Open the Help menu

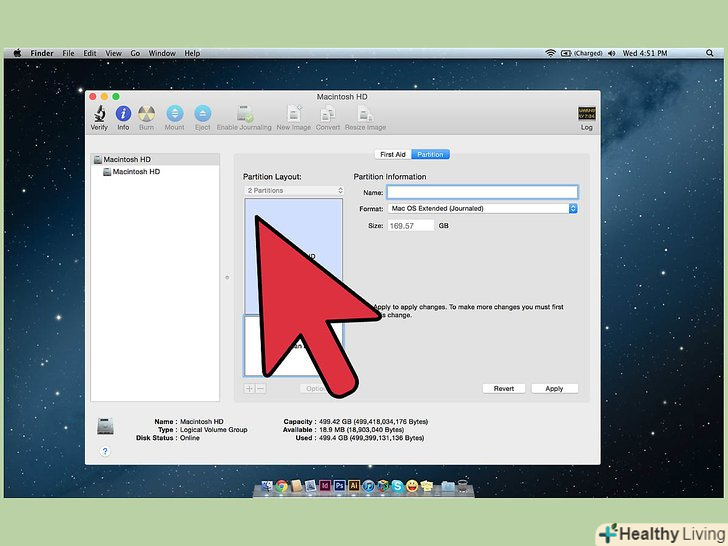point(192,53)
